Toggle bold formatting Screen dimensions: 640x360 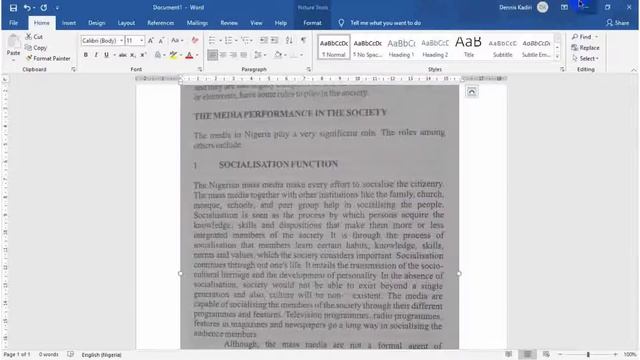tap(86, 55)
